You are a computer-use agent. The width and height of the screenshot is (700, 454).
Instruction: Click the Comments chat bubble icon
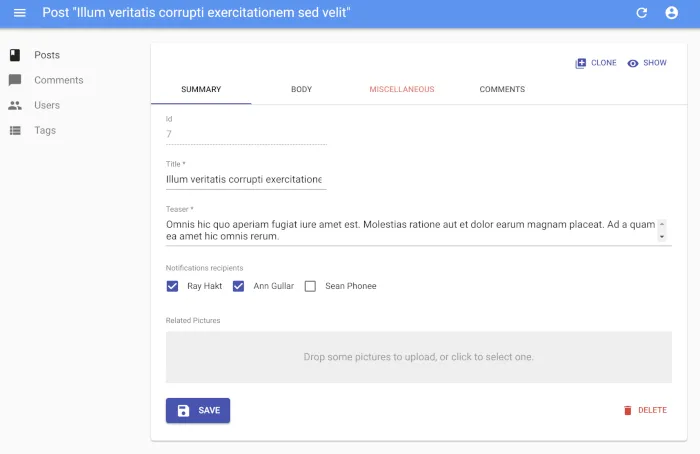pyautogui.click(x=15, y=80)
